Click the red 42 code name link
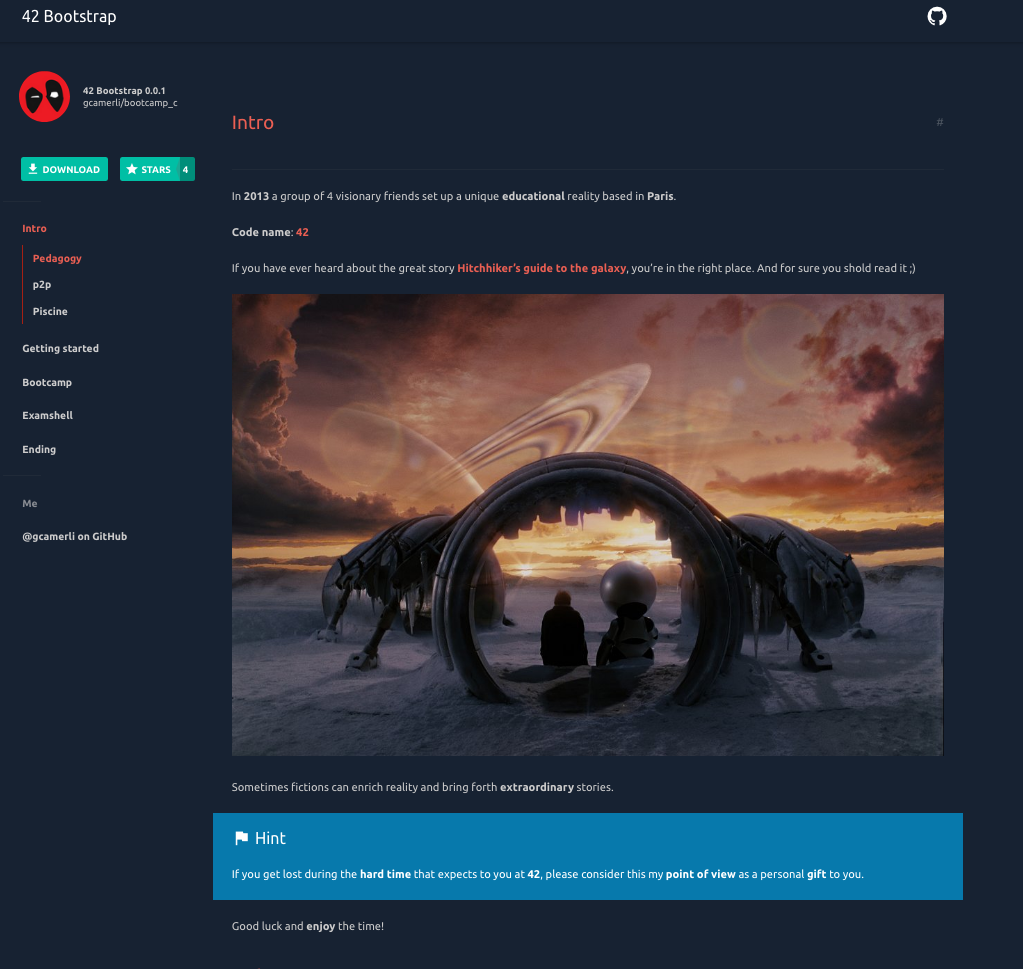This screenshot has width=1023, height=969. [x=302, y=232]
